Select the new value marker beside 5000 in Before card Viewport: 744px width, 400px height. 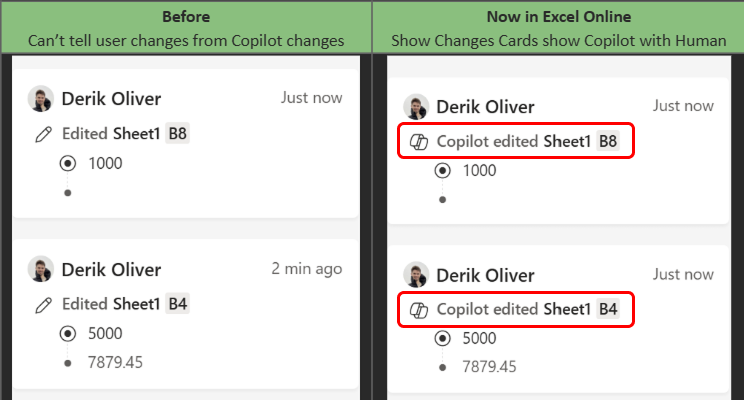tap(68, 334)
